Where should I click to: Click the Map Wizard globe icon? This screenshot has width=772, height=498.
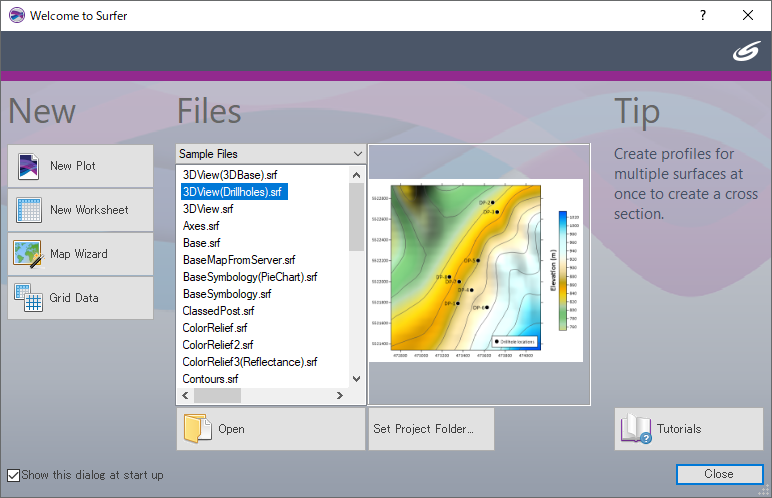pos(29,254)
